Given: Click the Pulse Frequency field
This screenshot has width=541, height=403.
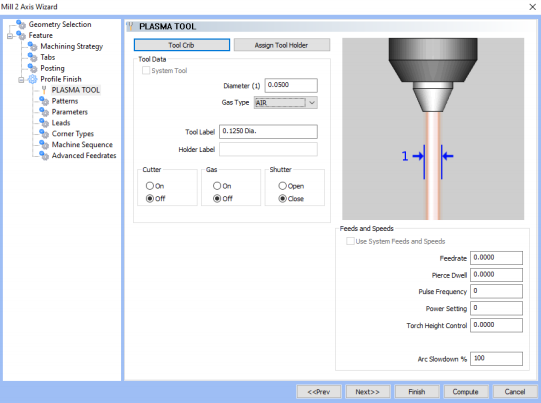Looking at the screenshot, I should 496,291.
